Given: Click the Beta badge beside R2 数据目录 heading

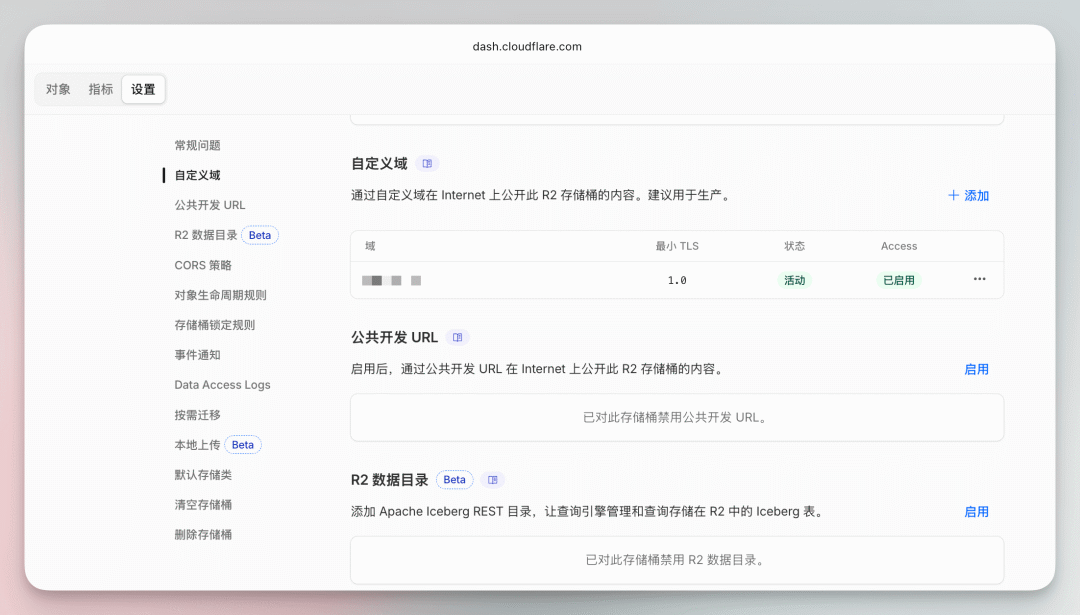Looking at the screenshot, I should [455, 479].
